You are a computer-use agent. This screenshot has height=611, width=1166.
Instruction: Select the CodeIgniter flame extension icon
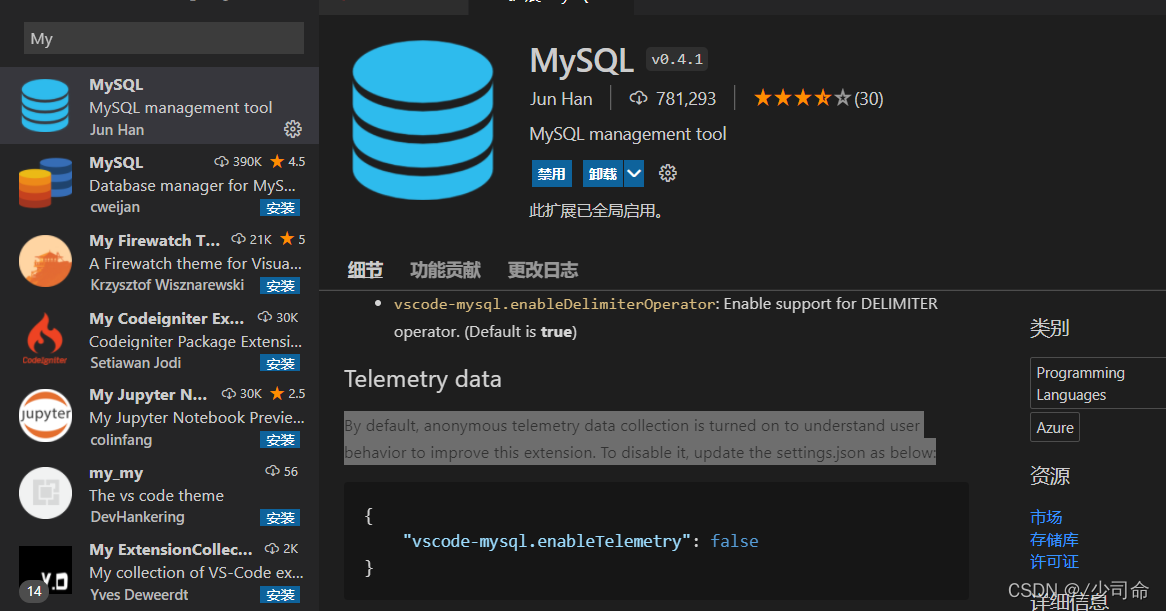tap(46, 339)
